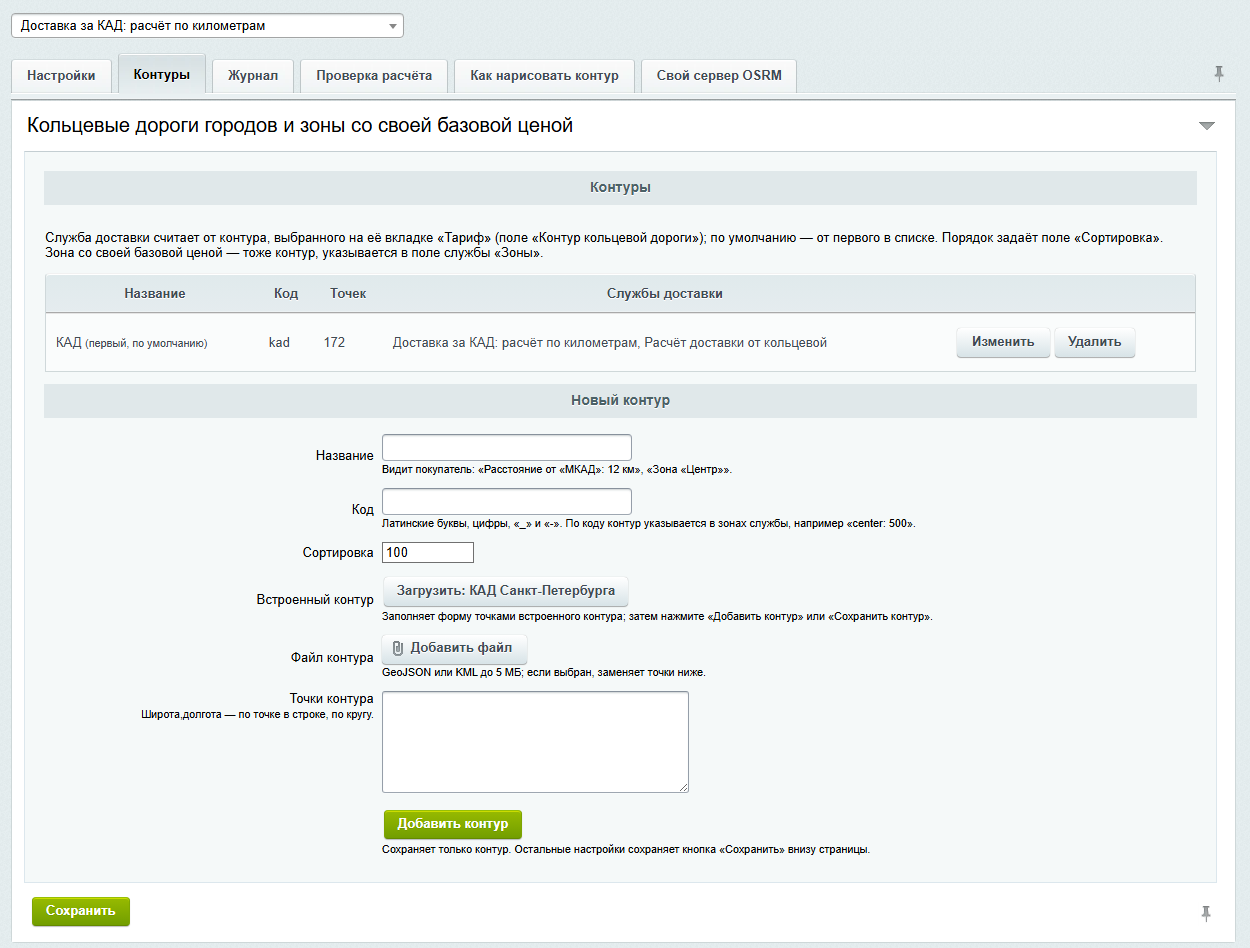Click the 172 points count cell
The image size is (1250, 948).
click(334, 343)
